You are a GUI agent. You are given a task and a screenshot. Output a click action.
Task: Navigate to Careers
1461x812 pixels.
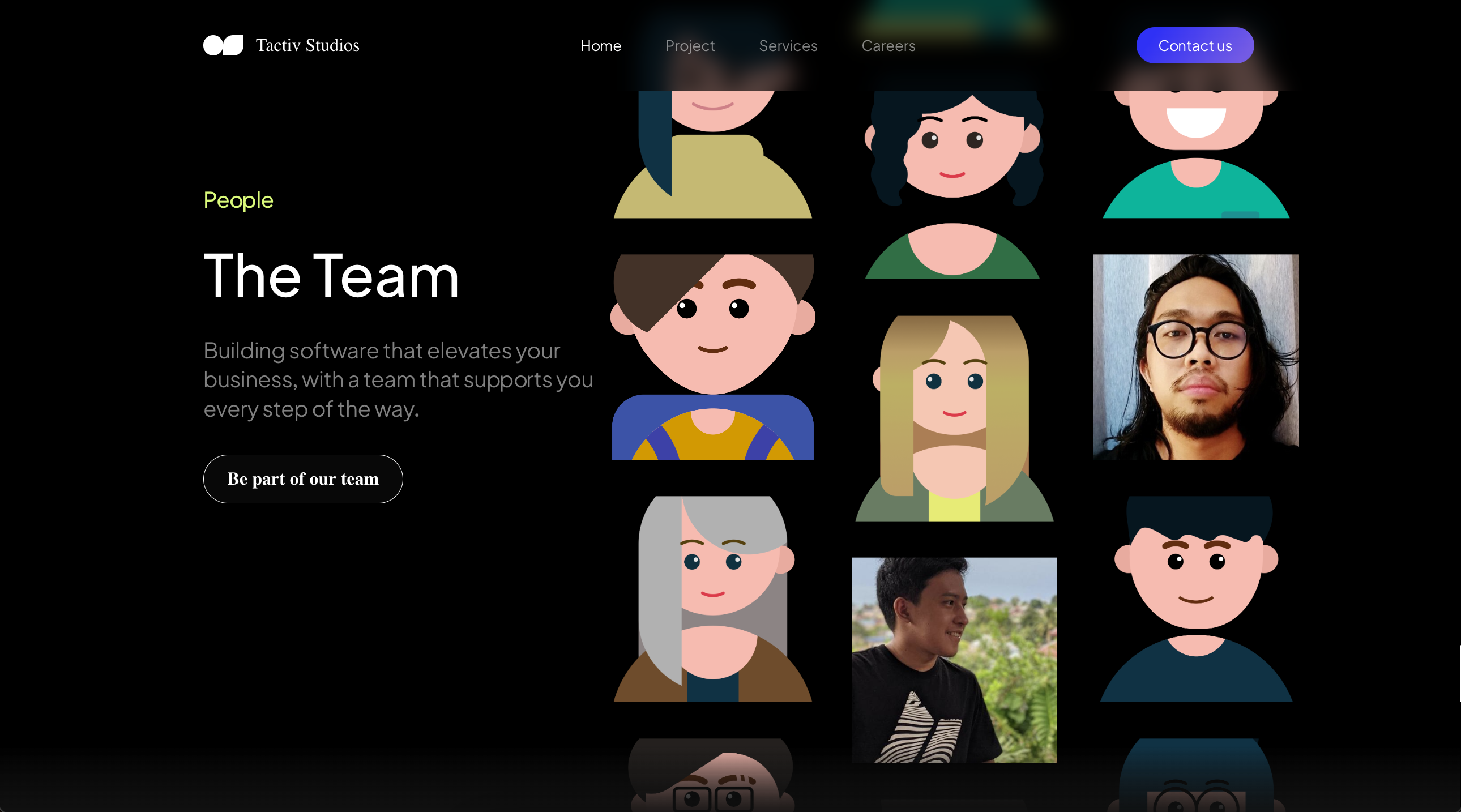[888, 45]
